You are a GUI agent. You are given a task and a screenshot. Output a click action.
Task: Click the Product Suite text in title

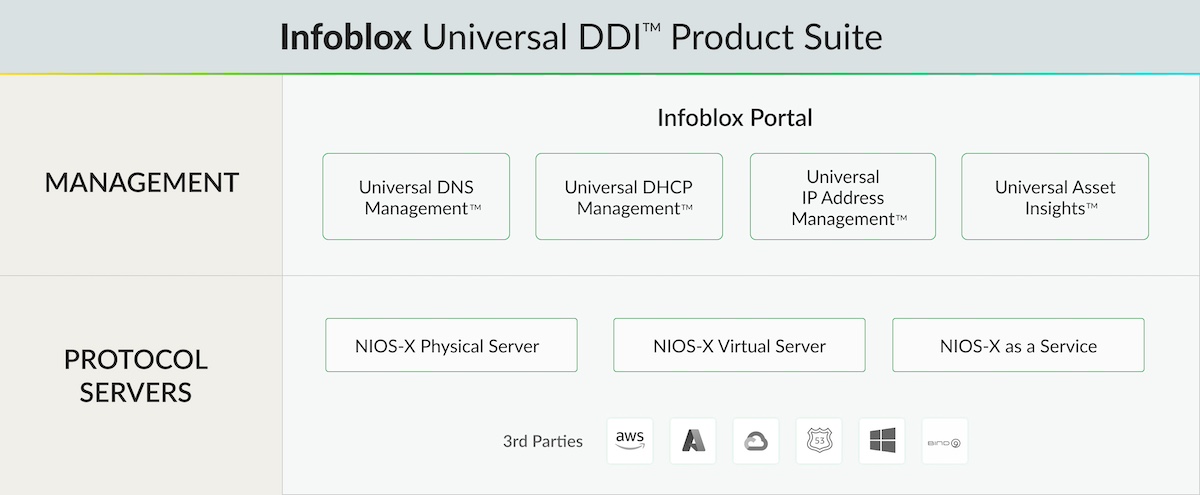(x=777, y=38)
